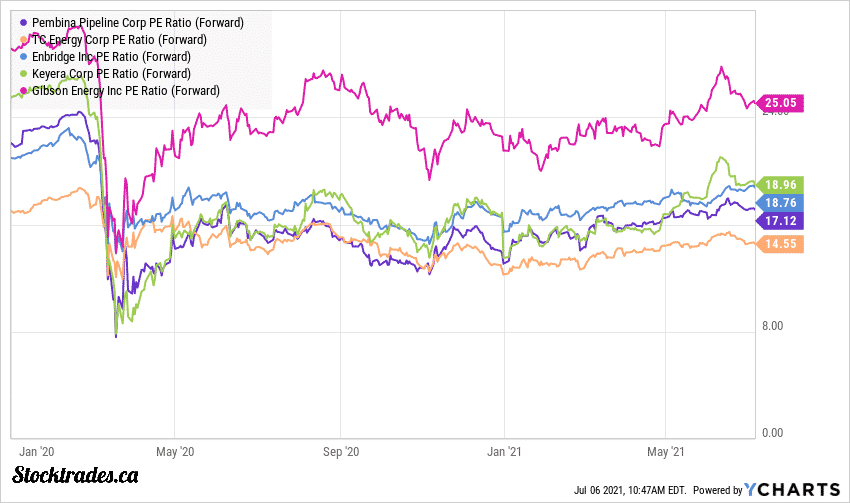850x503 pixels.
Task: Click the Stocktrades.ca watermark logo
Action: coord(75,475)
